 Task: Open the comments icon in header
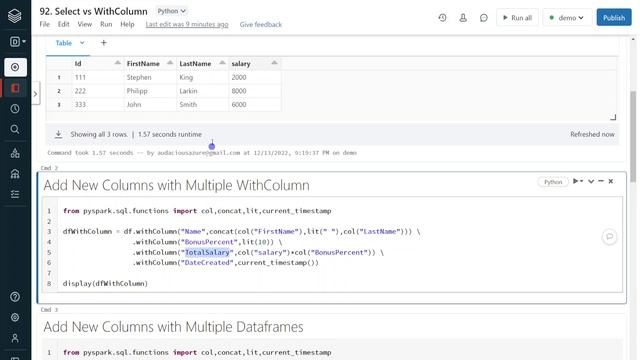click(x=484, y=18)
